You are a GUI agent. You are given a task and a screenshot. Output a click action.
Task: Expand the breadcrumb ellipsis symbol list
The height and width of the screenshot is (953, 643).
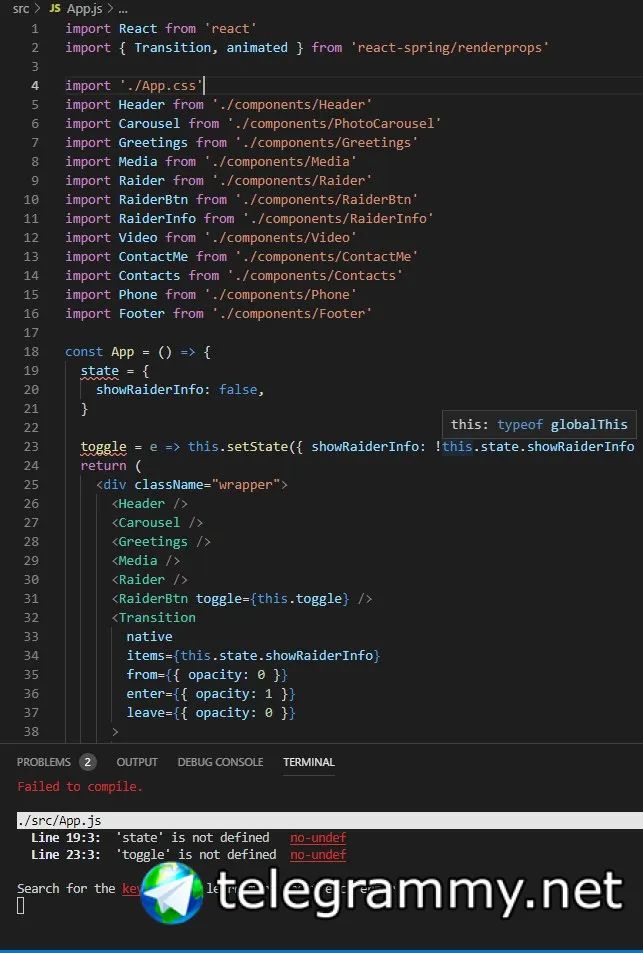(123, 9)
